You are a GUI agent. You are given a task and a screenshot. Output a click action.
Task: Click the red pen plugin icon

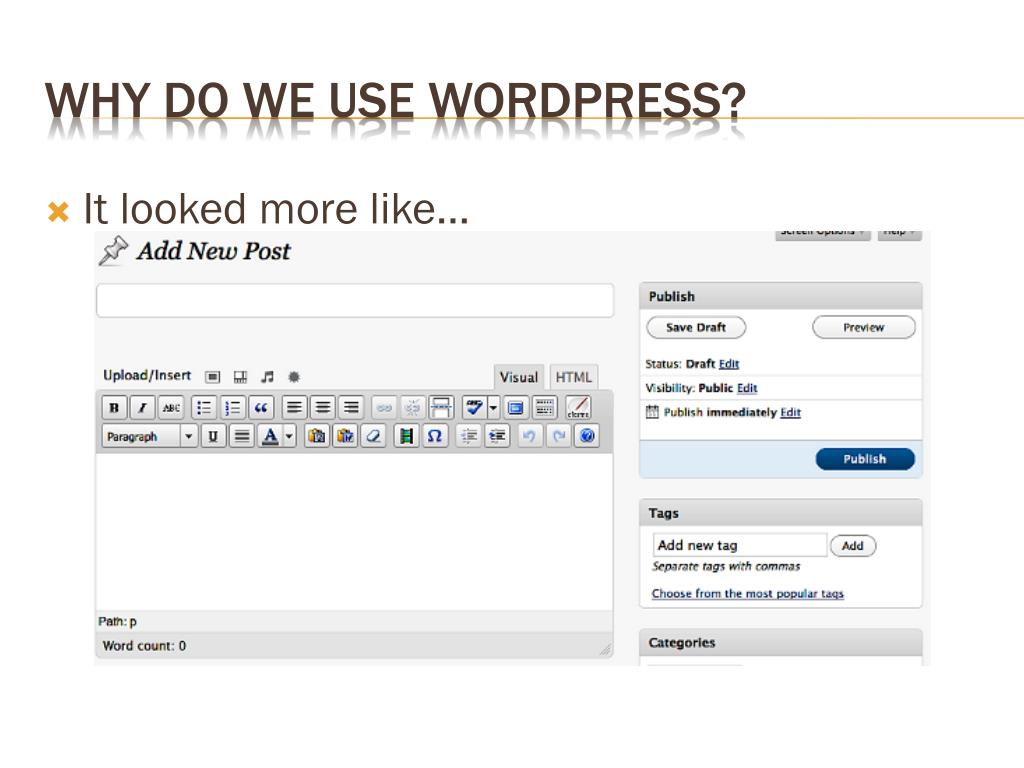pyautogui.click(x=578, y=408)
